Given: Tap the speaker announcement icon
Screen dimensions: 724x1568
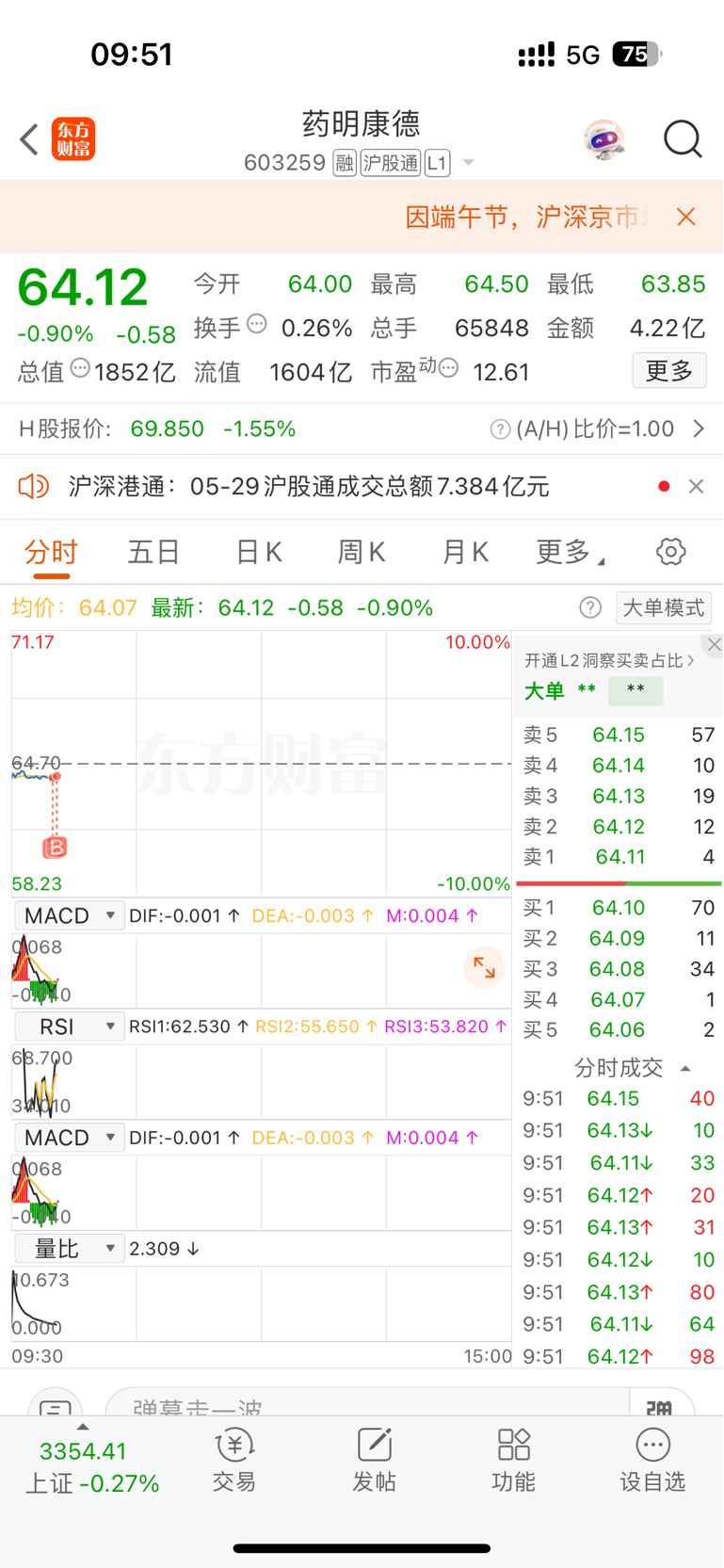Looking at the screenshot, I should [x=34, y=486].
